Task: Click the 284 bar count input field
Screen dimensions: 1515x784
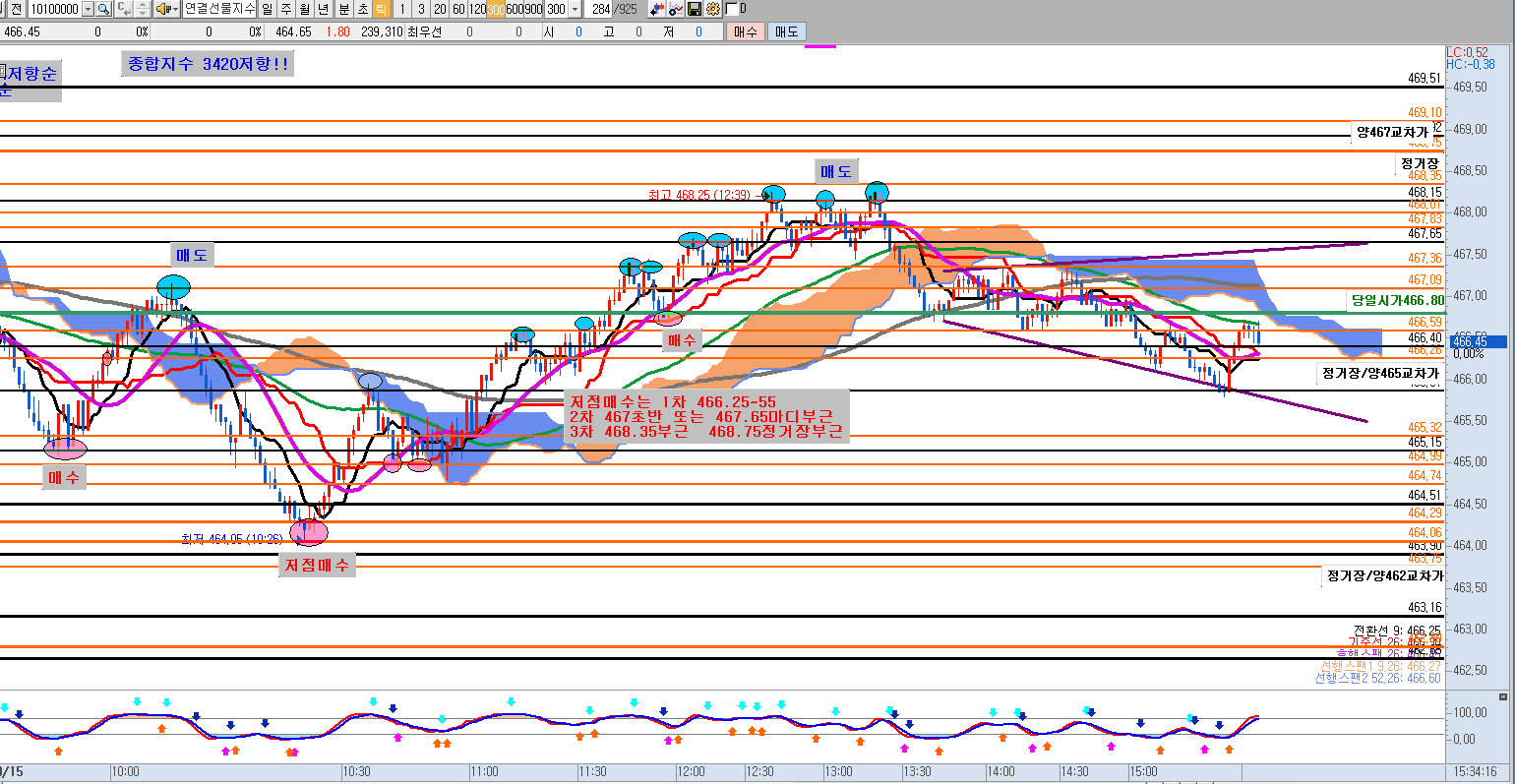Action: tap(600, 9)
